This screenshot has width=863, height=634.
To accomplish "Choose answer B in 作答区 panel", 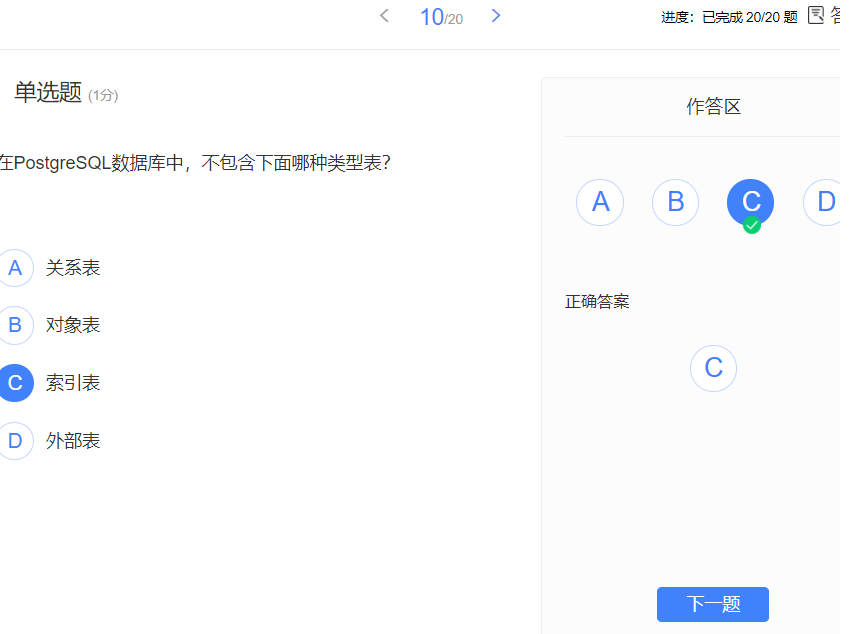I will click(675, 203).
